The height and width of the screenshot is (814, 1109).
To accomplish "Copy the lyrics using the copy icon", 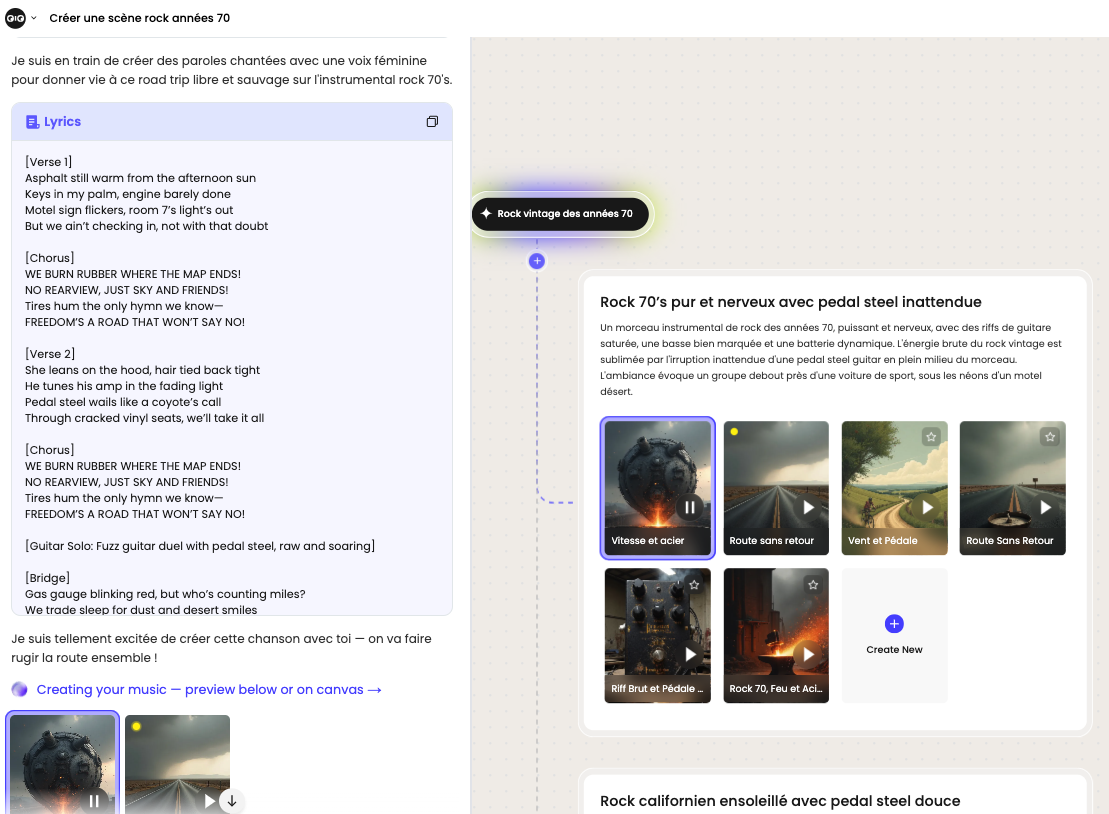I will click(x=432, y=122).
